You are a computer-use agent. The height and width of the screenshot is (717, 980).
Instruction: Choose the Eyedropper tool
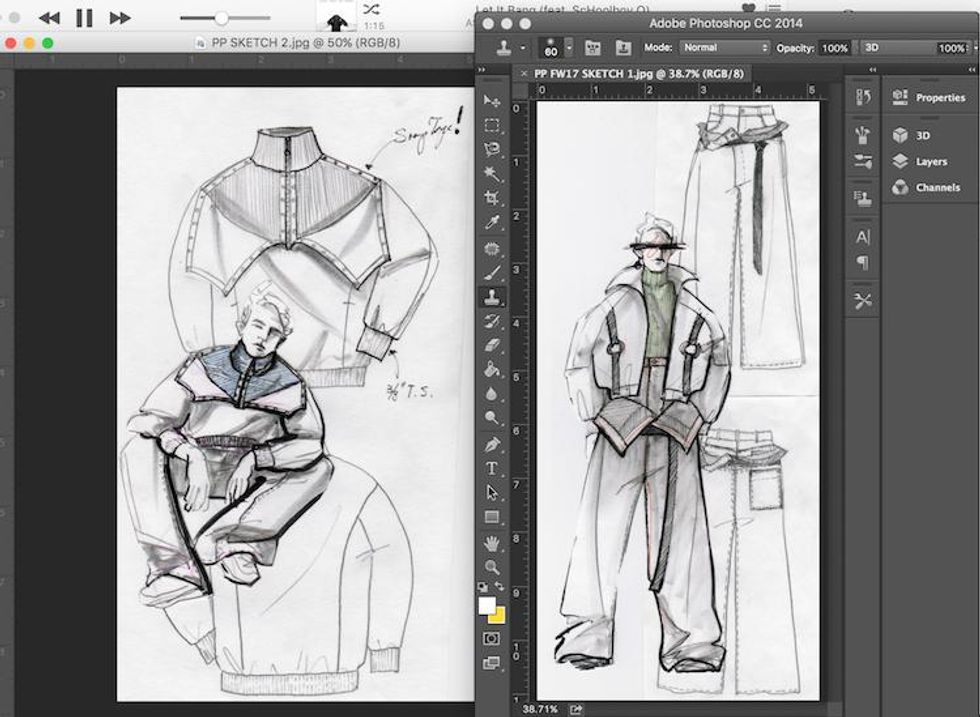491,222
